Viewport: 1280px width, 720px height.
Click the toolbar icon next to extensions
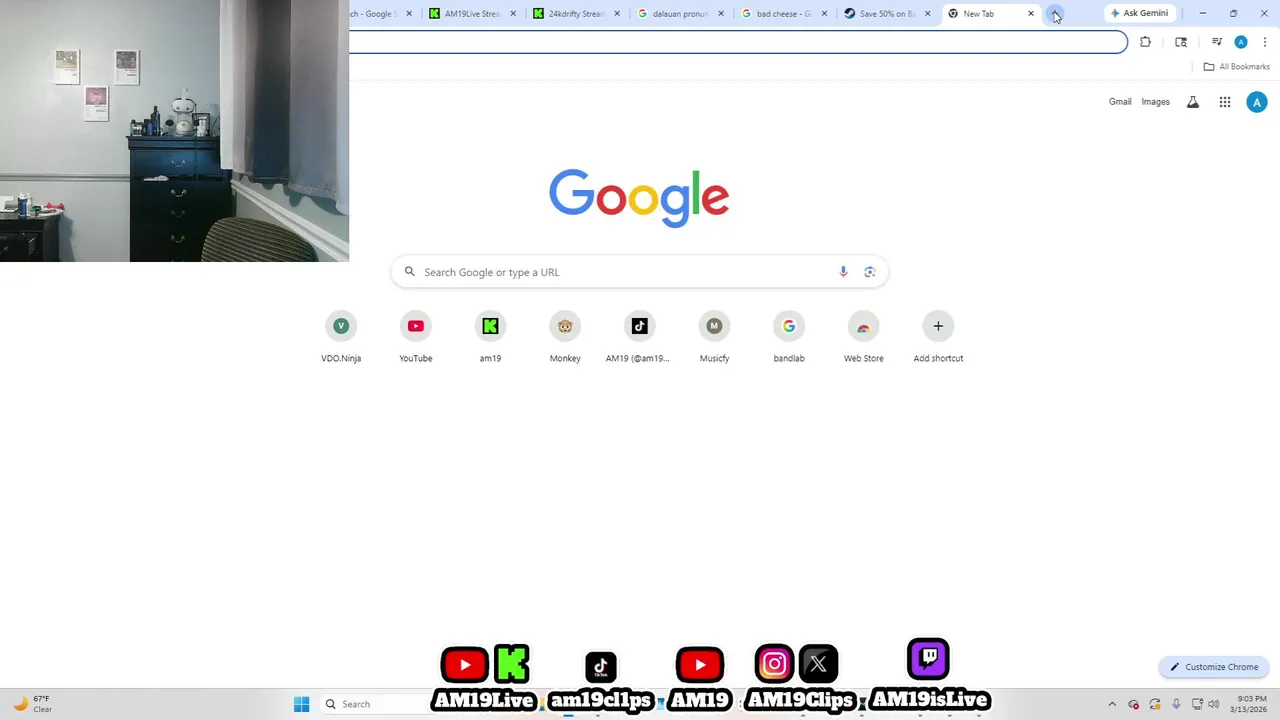[x=1181, y=42]
